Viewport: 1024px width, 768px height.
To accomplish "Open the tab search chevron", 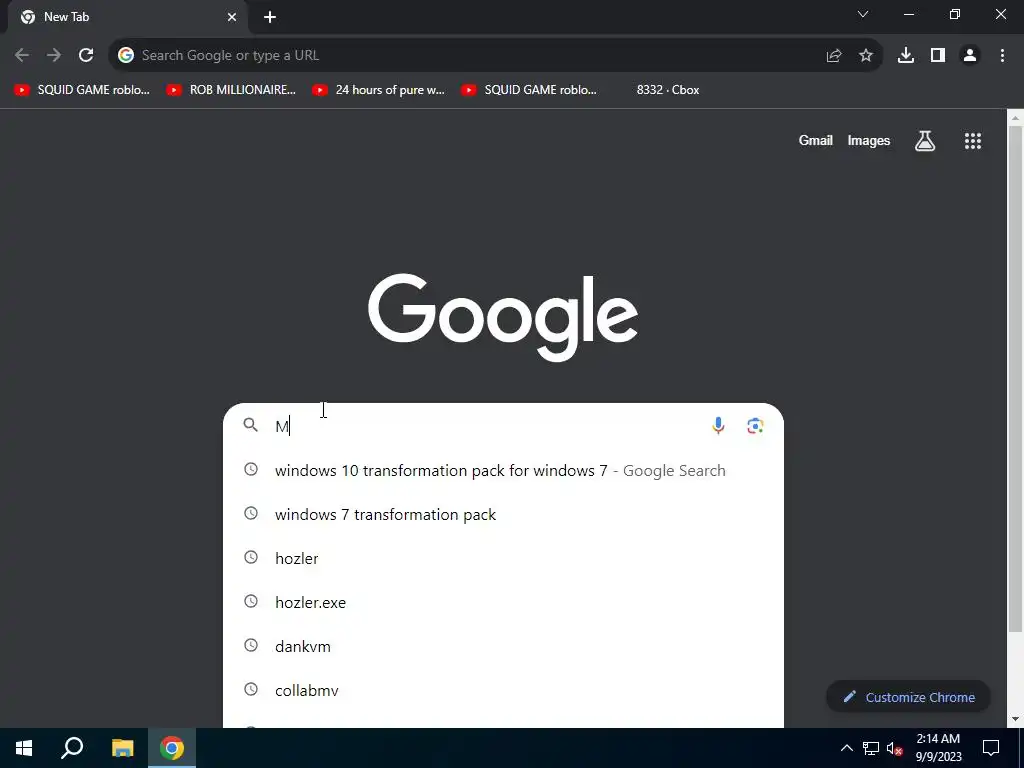I will (x=863, y=14).
